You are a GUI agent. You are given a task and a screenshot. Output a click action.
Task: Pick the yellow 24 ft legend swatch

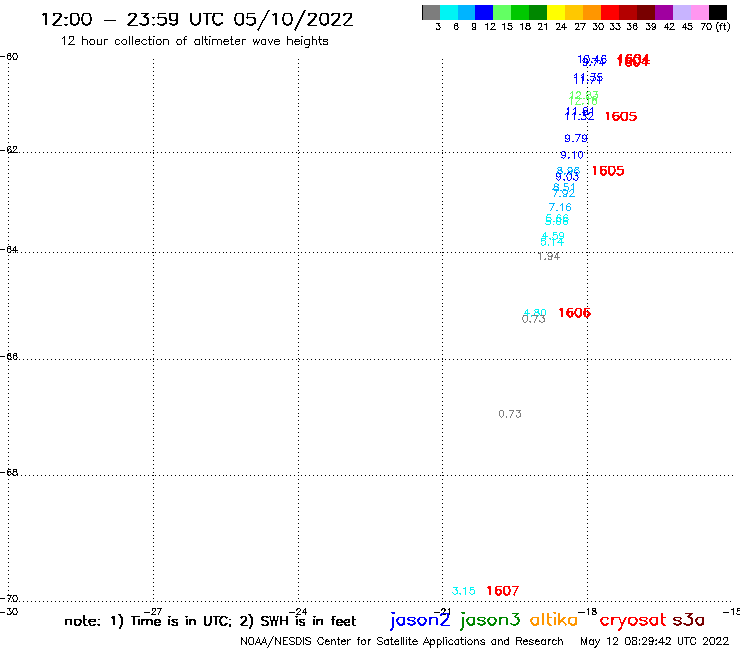tap(556, 12)
